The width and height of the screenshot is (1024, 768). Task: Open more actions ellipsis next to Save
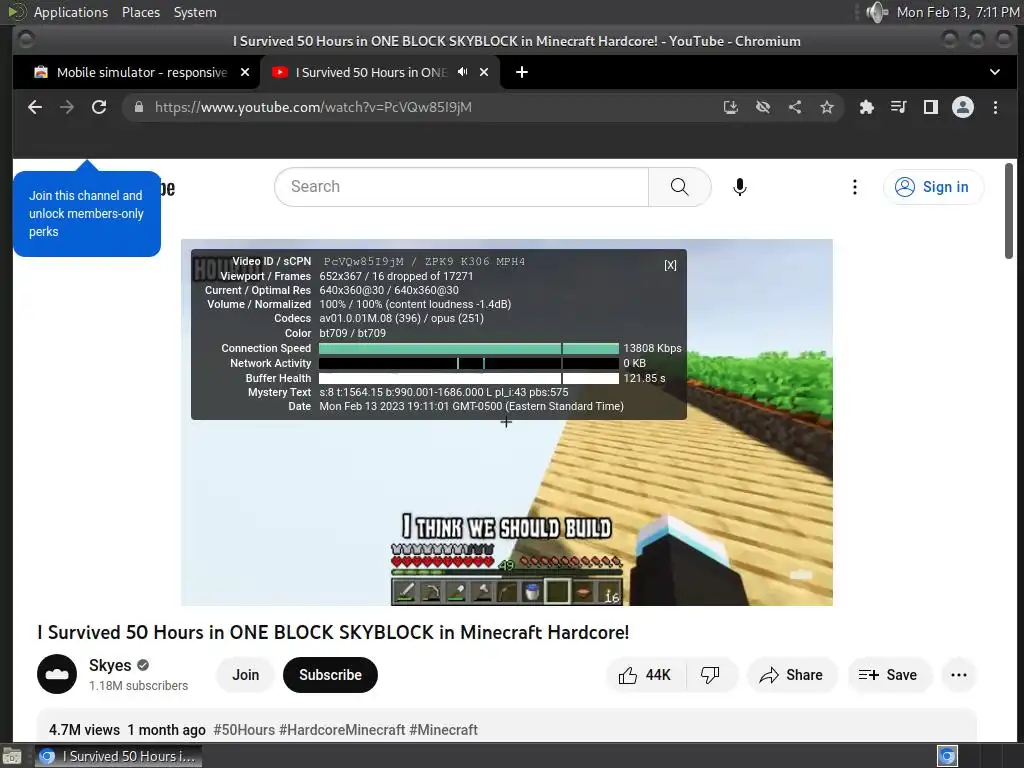pyautogui.click(x=959, y=675)
